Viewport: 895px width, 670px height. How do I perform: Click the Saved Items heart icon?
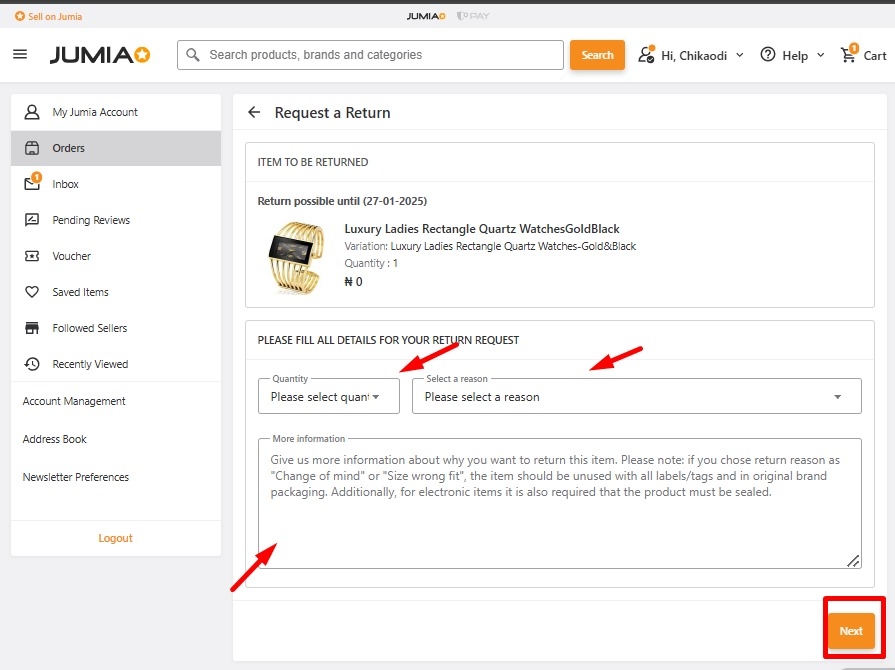32,292
